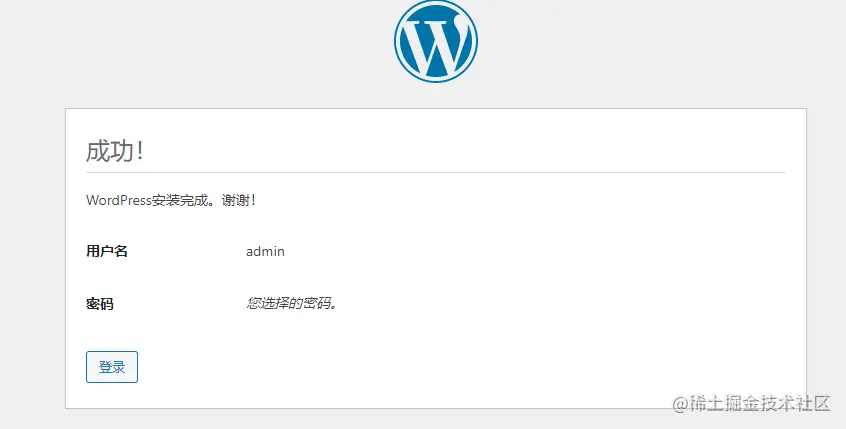Click the WordPress logo at top
846x429 pixels.
click(x=436, y=41)
